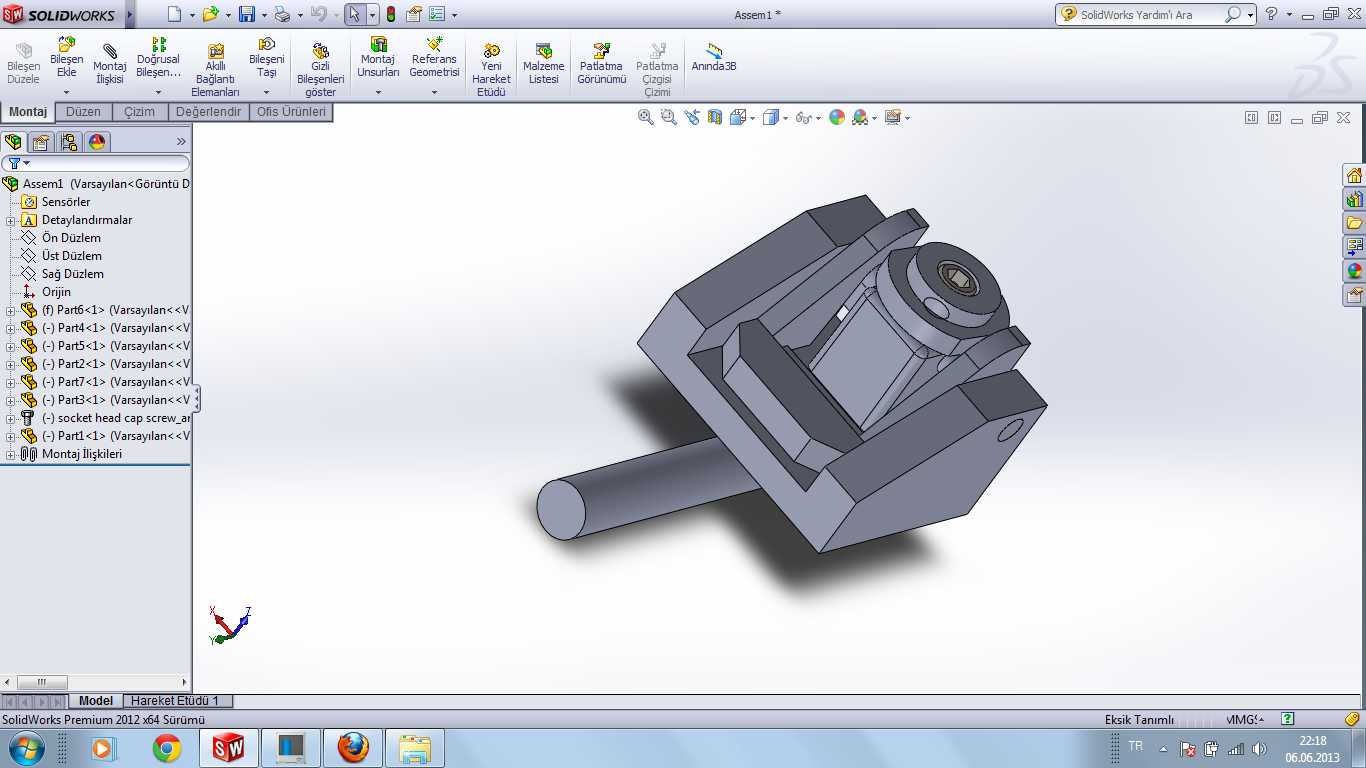Select the Sensörler item in tree
Viewport: 1366px width, 768px height.
(66, 202)
